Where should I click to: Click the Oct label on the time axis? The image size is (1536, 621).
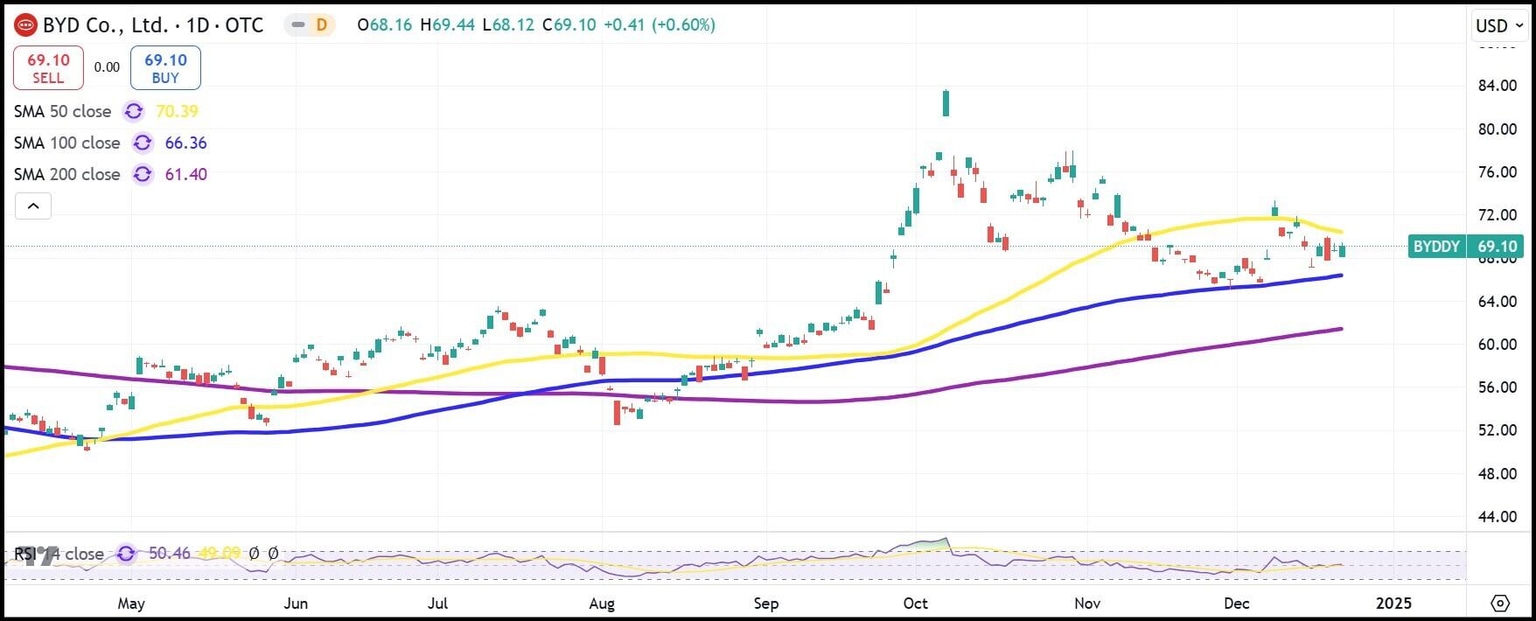[x=916, y=604]
